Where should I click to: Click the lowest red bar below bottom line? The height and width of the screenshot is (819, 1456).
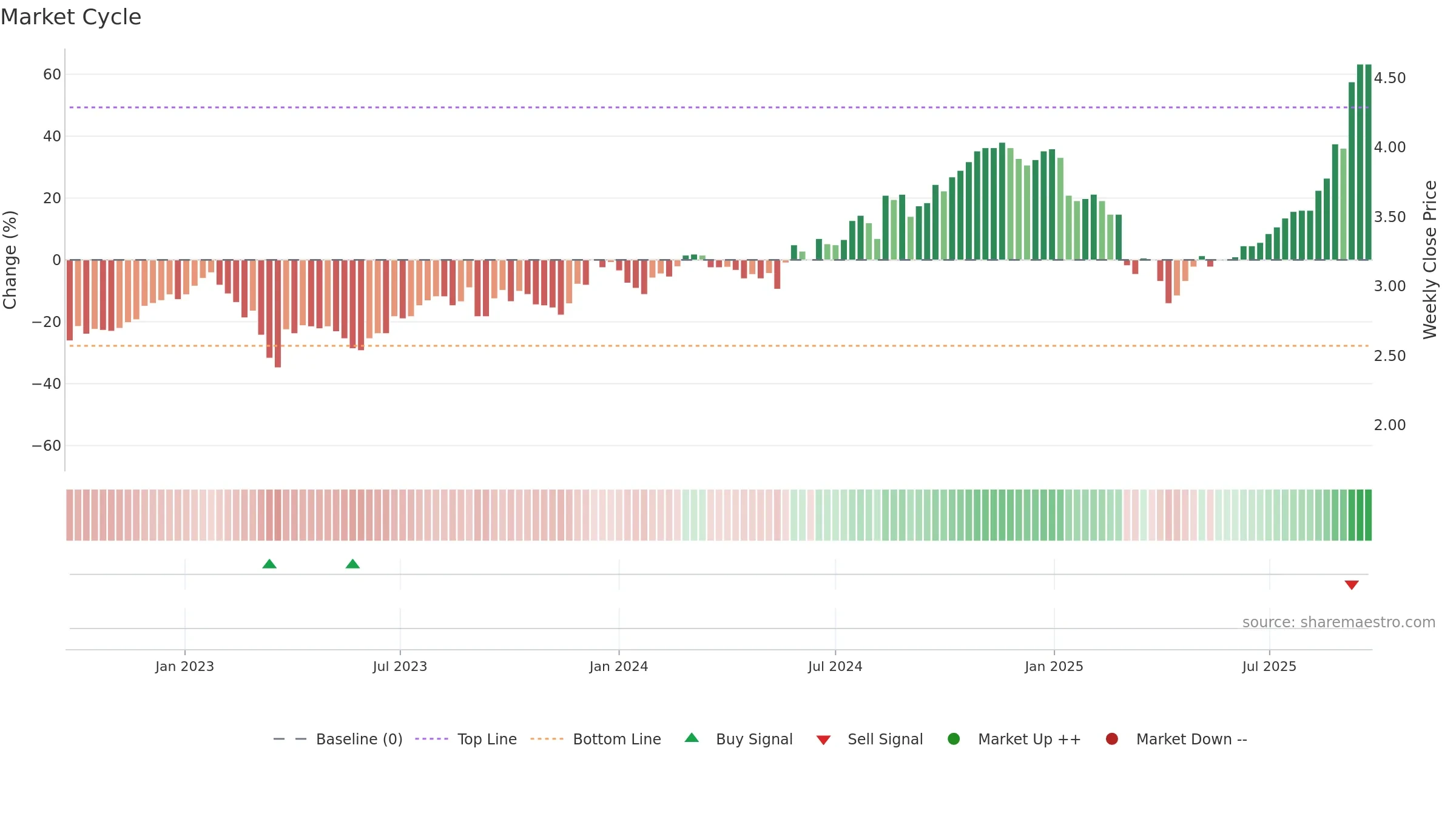pyautogui.click(x=278, y=314)
